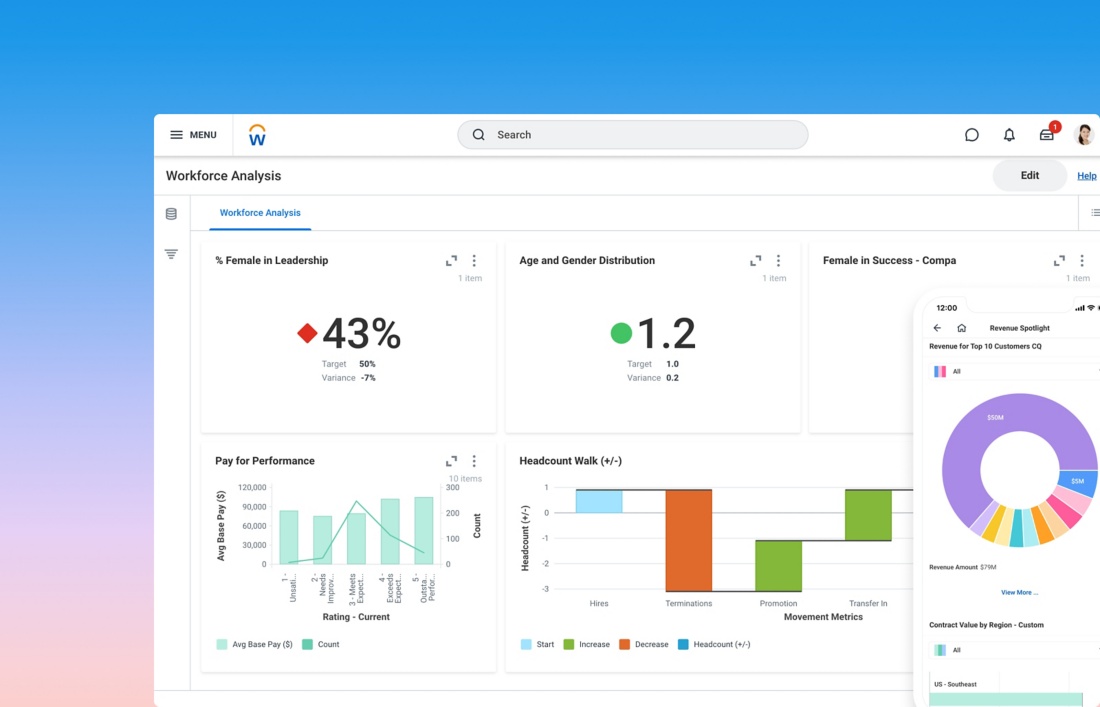This screenshot has width=1100, height=707.
Task: Open % Female in Leadership options menu
Action: click(474, 261)
